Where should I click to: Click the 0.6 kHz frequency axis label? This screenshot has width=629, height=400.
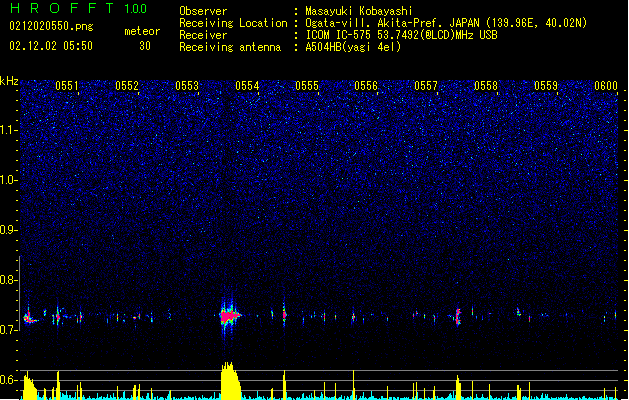pos(9,380)
